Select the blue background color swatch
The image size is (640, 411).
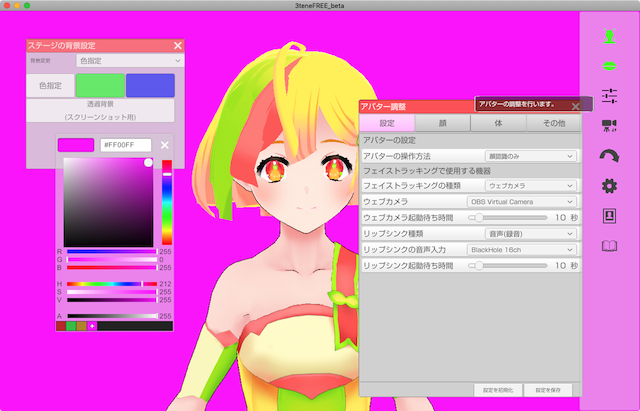click(150, 86)
